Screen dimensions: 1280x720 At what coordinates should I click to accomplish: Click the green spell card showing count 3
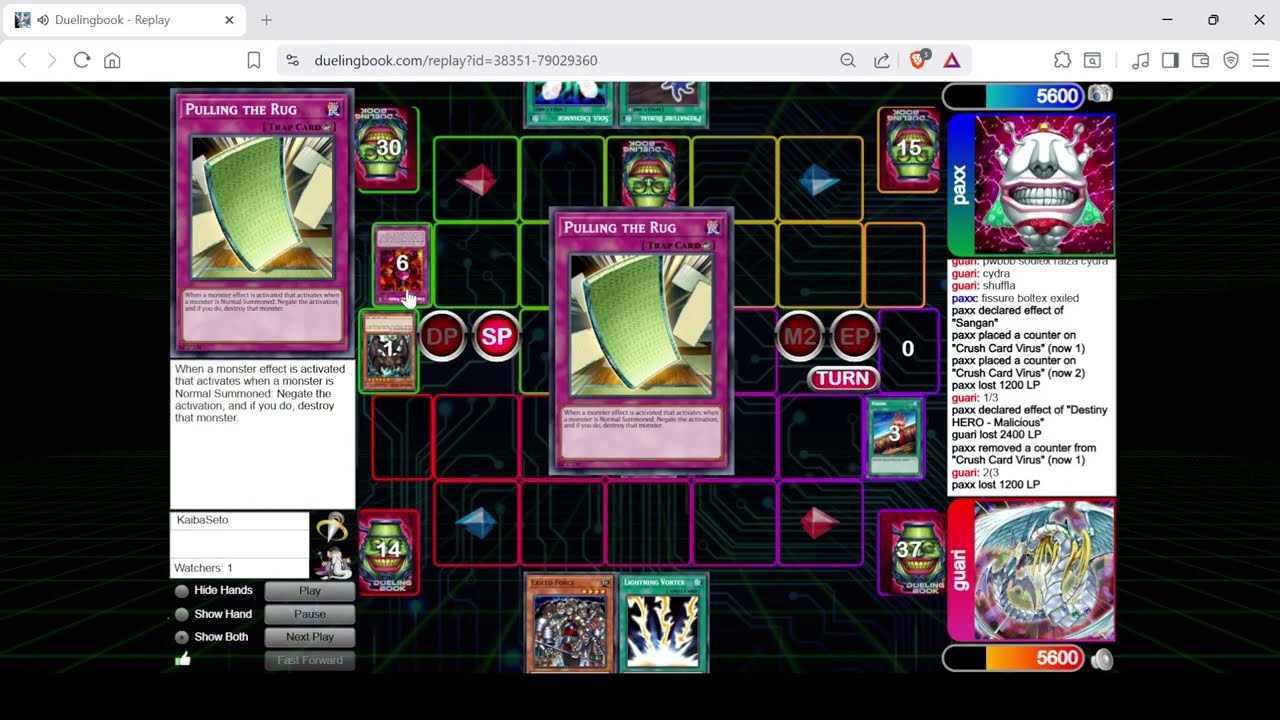coord(894,437)
